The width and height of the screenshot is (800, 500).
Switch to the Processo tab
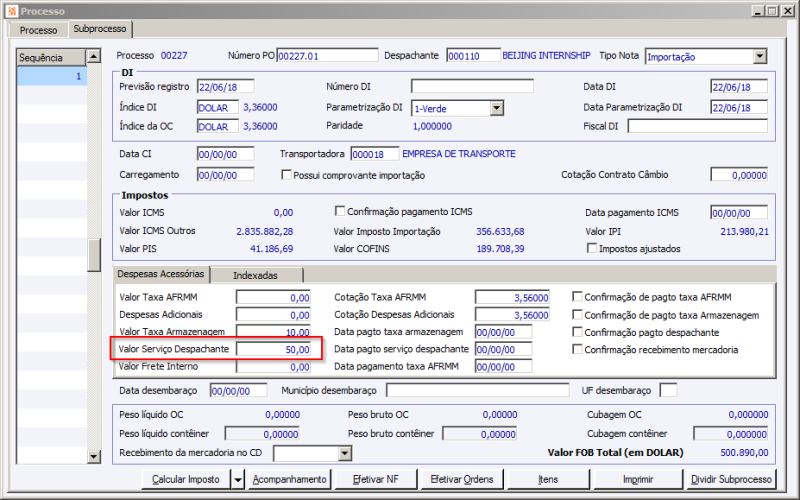(39, 30)
